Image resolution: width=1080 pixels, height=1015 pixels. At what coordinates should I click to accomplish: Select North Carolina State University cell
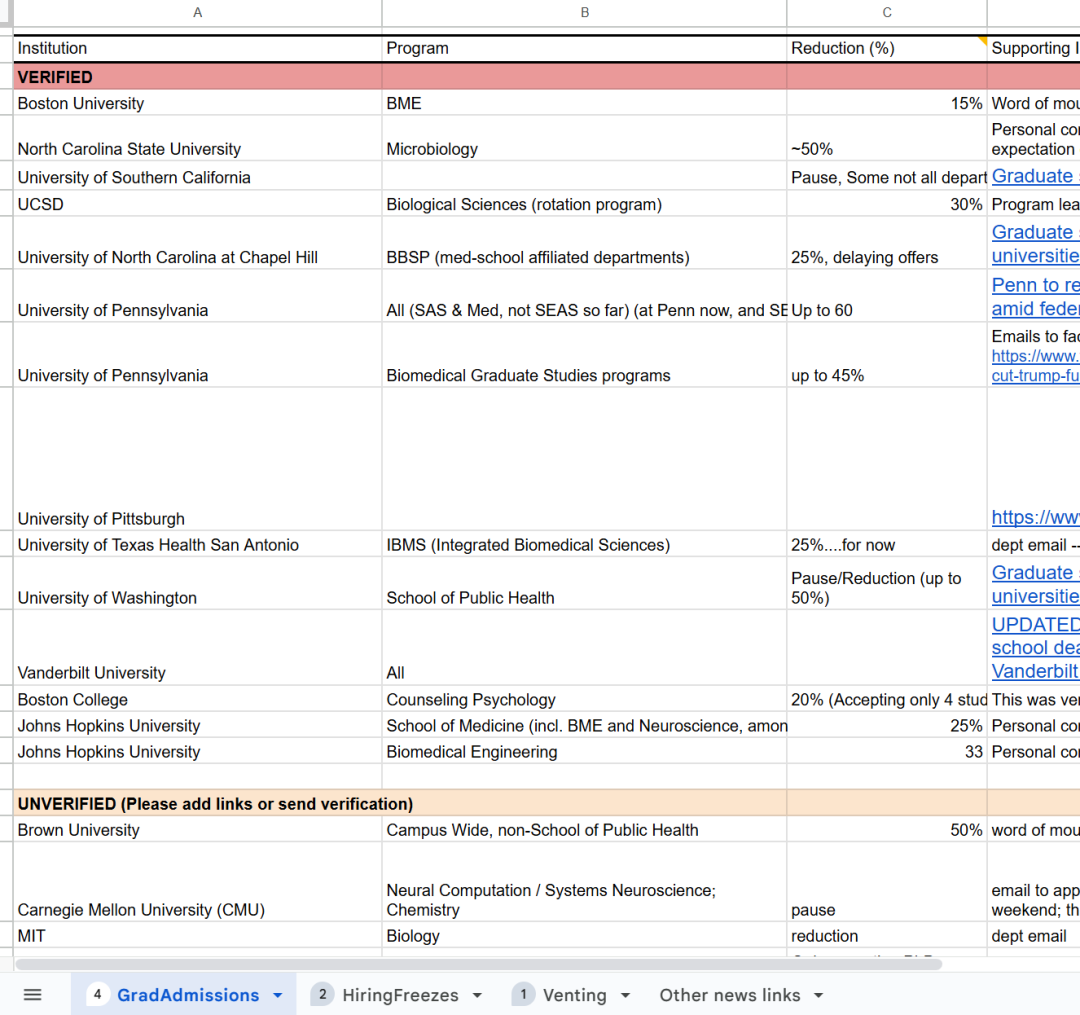(x=198, y=138)
